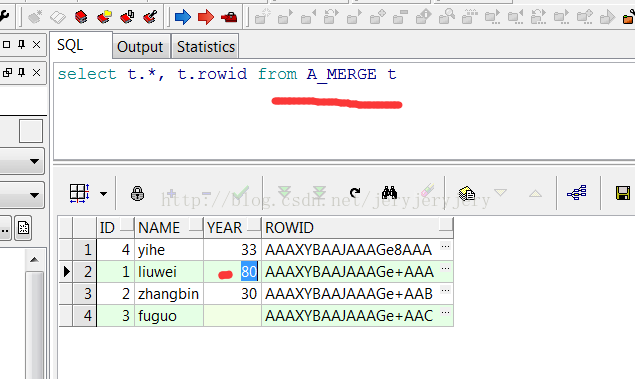Click the red arrow toolbar icon
This screenshot has width=635, height=379.
coord(206,17)
